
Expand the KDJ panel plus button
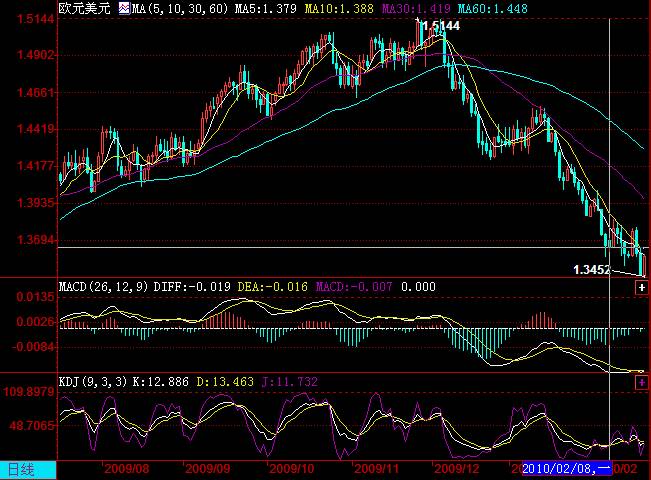pos(641,382)
